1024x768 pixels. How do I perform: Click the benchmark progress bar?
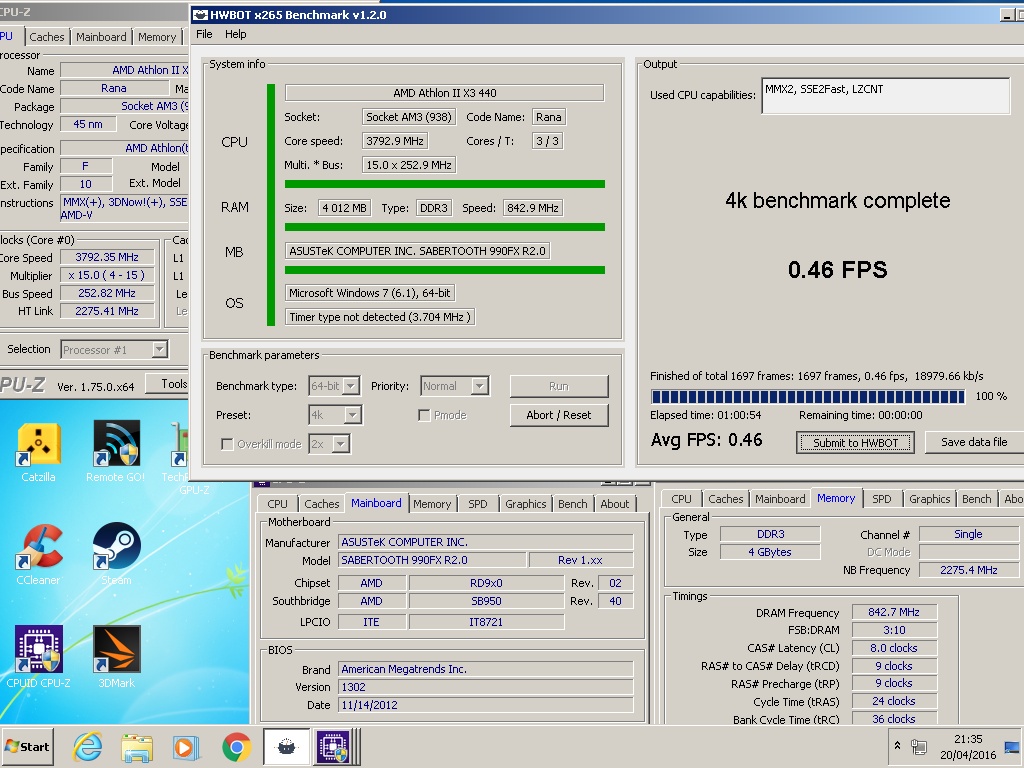point(808,396)
